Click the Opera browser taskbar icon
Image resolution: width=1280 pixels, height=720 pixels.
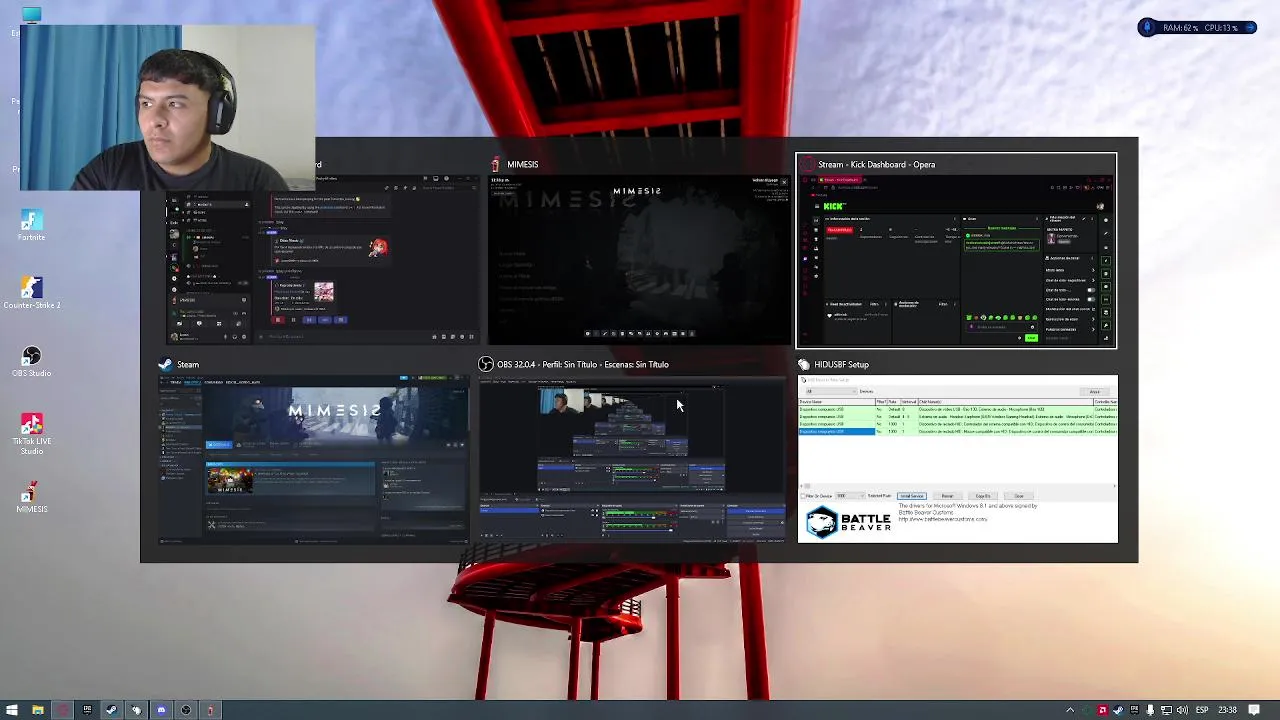(62, 710)
